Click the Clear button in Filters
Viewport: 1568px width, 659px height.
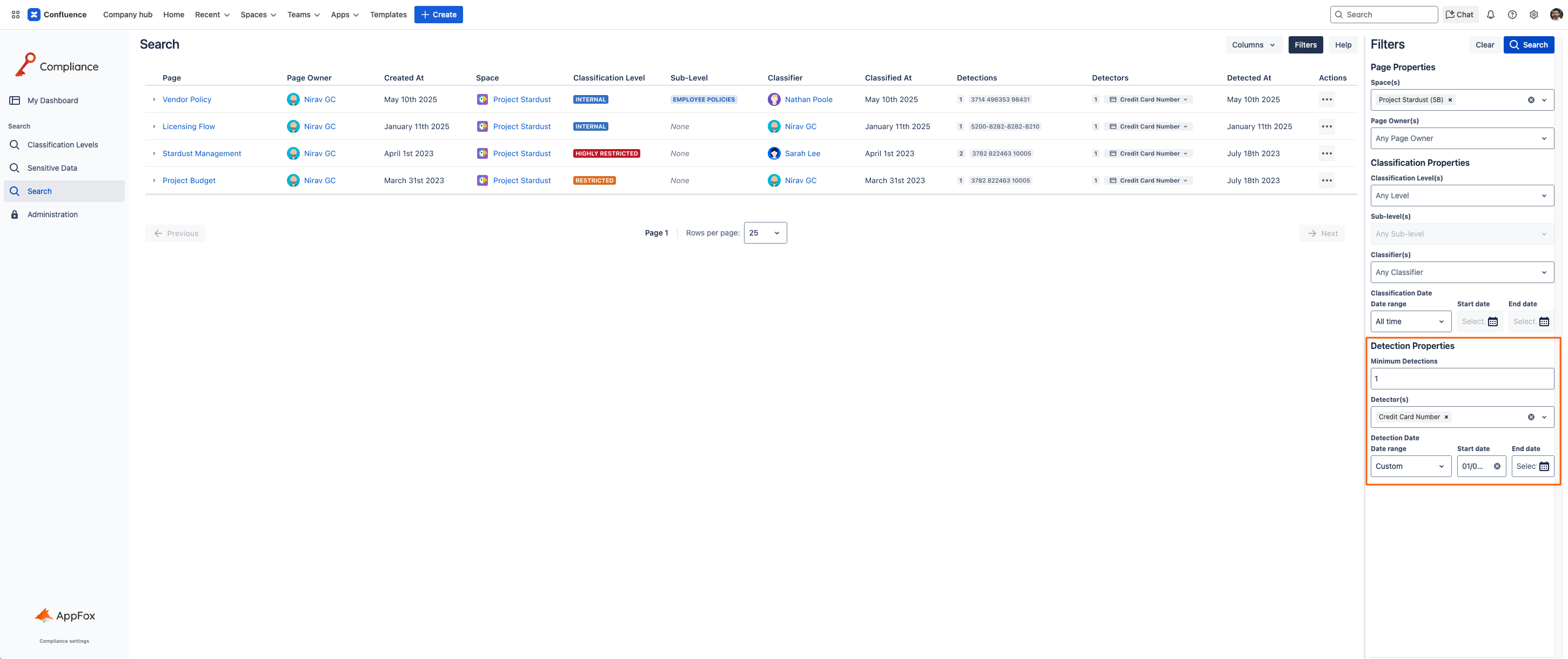[x=1485, y=44]
